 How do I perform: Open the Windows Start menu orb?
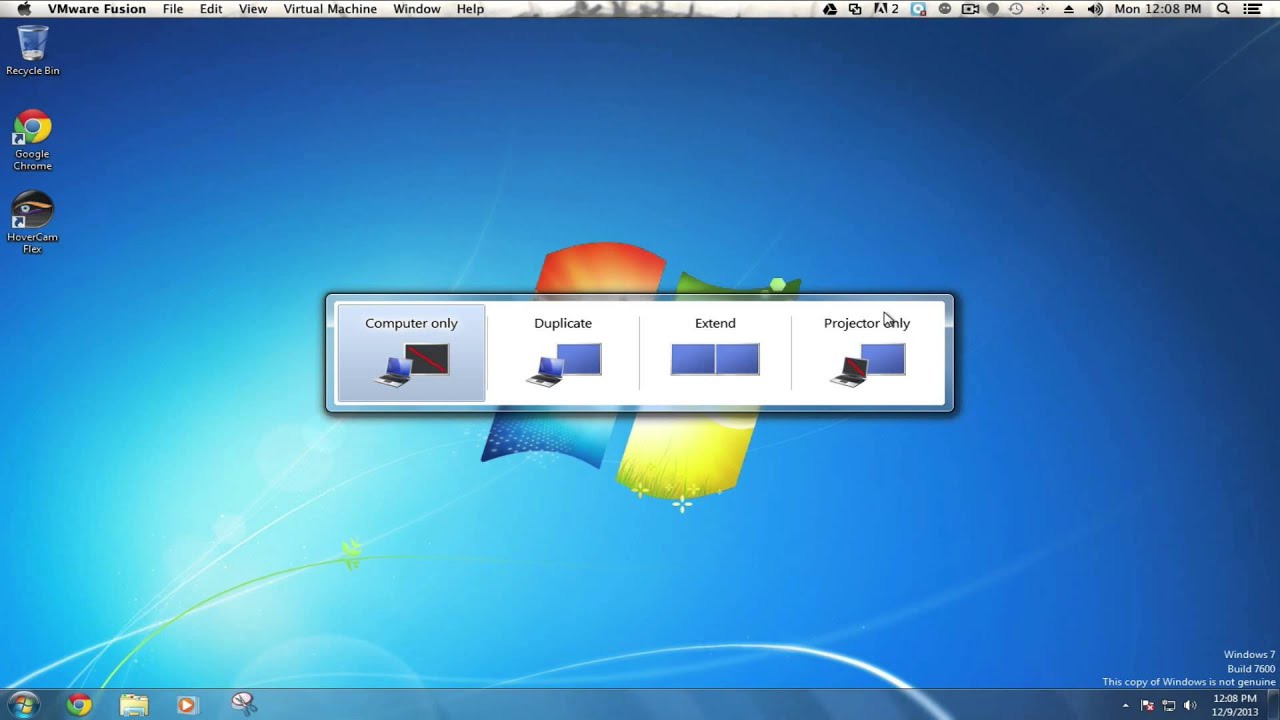(x=23, y=704)
